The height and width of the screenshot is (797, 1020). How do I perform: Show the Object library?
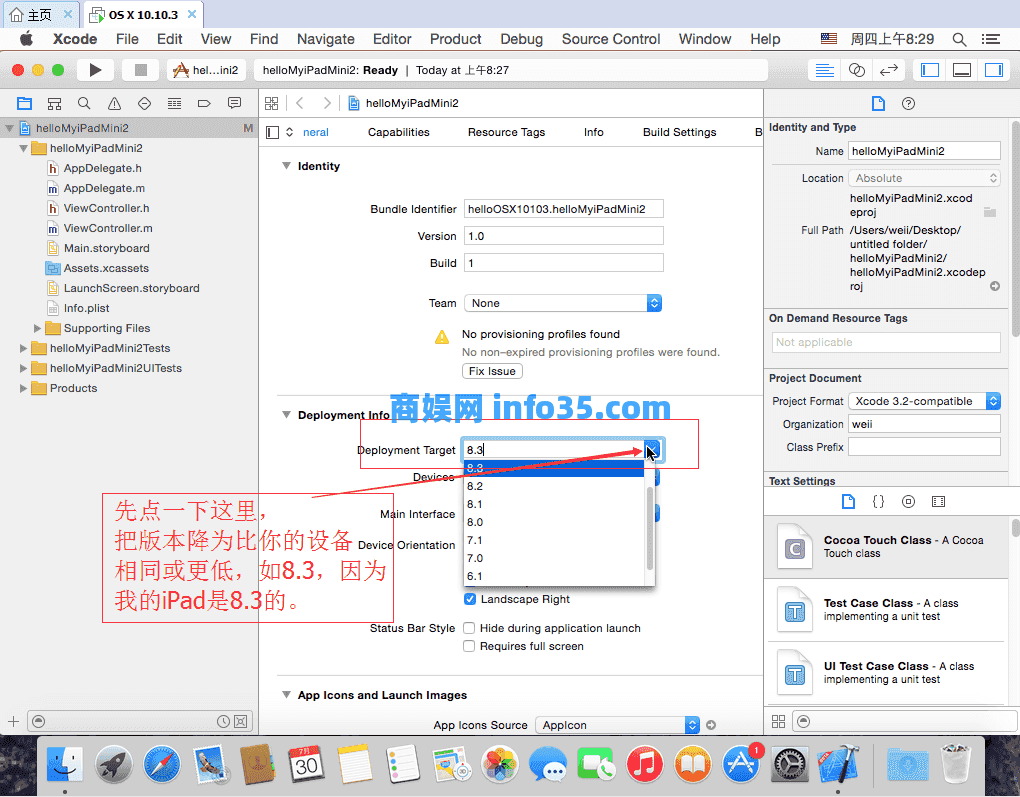pyautogui.click(x=908, y=502)
